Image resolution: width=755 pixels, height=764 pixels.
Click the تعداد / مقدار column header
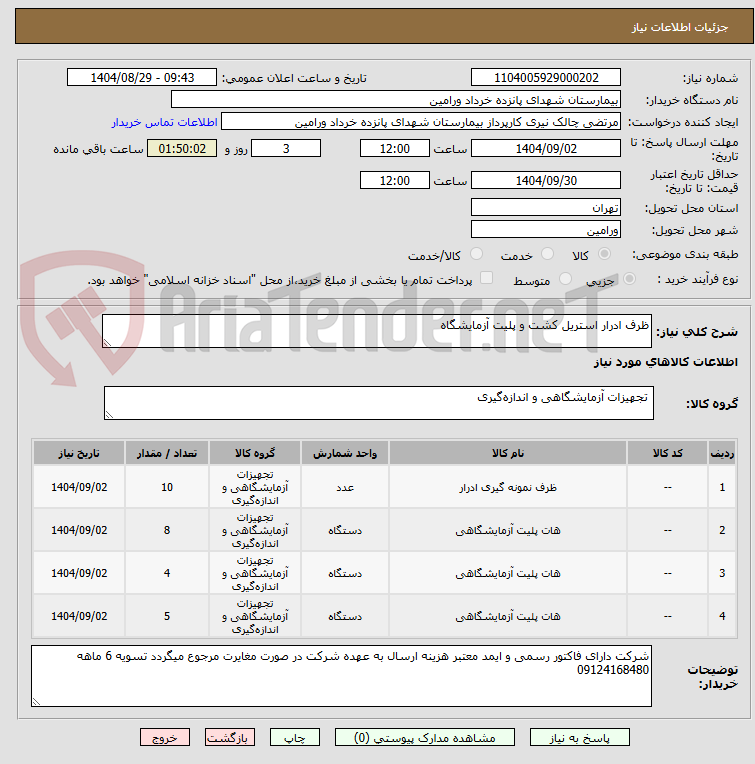tap(167, 453)
